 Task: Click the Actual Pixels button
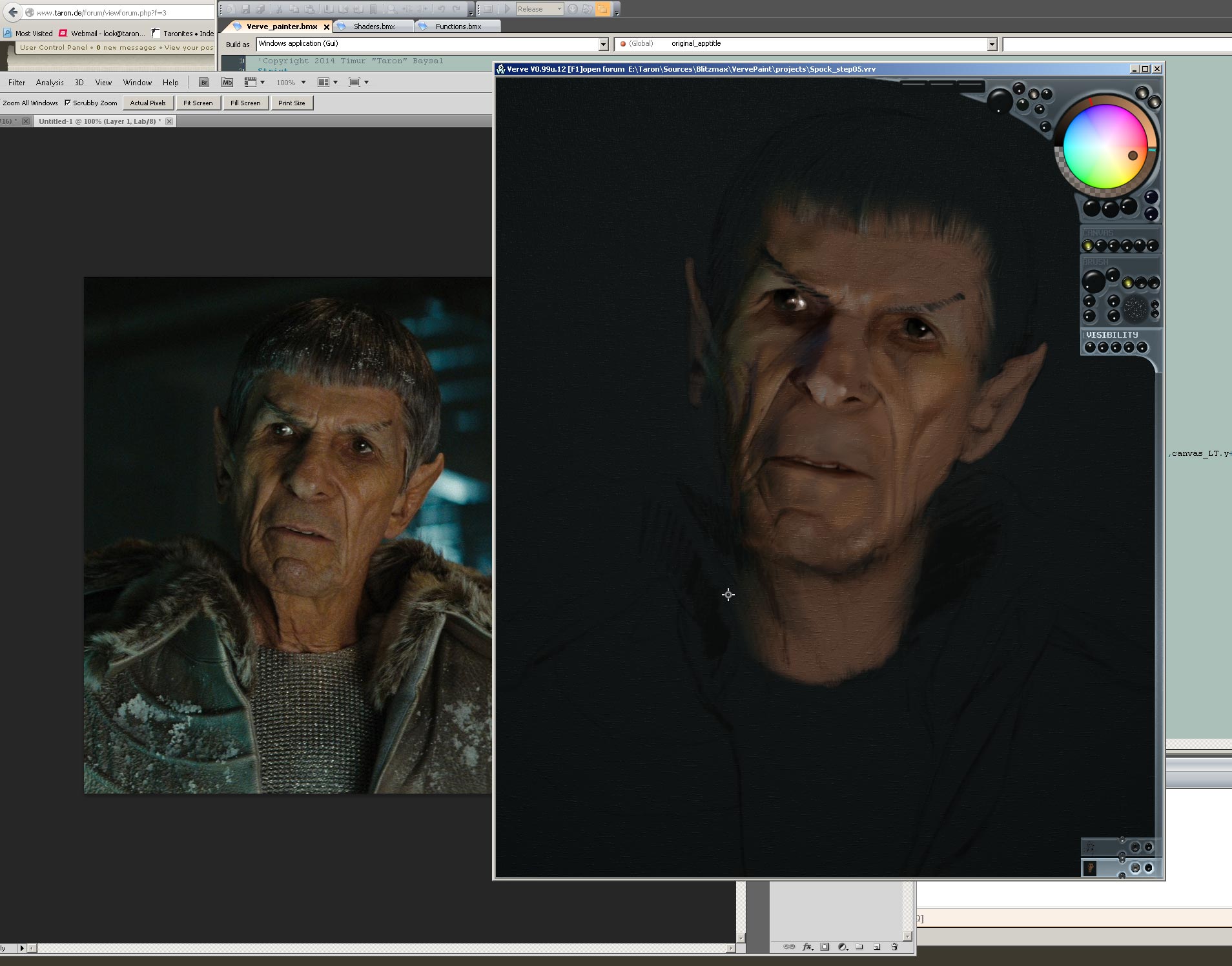pyautogui.click(x=148, y=103)
